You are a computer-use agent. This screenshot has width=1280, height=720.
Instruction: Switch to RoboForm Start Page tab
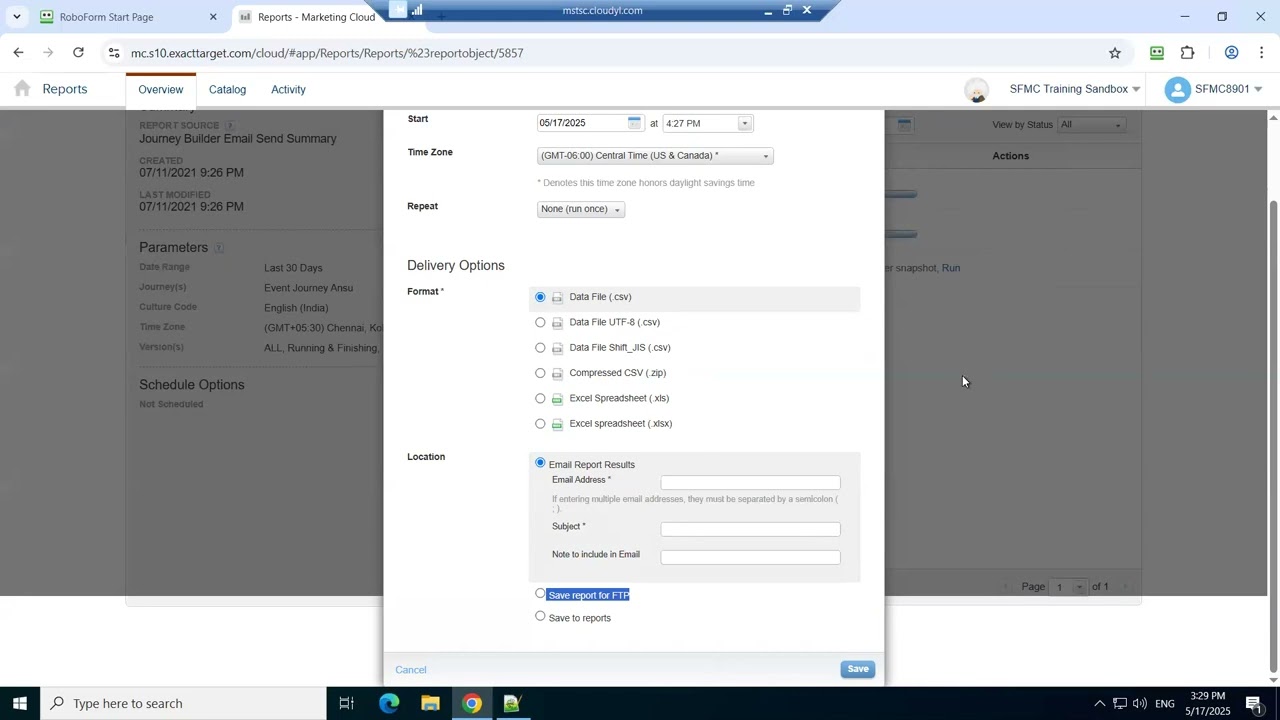pos(128,17)
